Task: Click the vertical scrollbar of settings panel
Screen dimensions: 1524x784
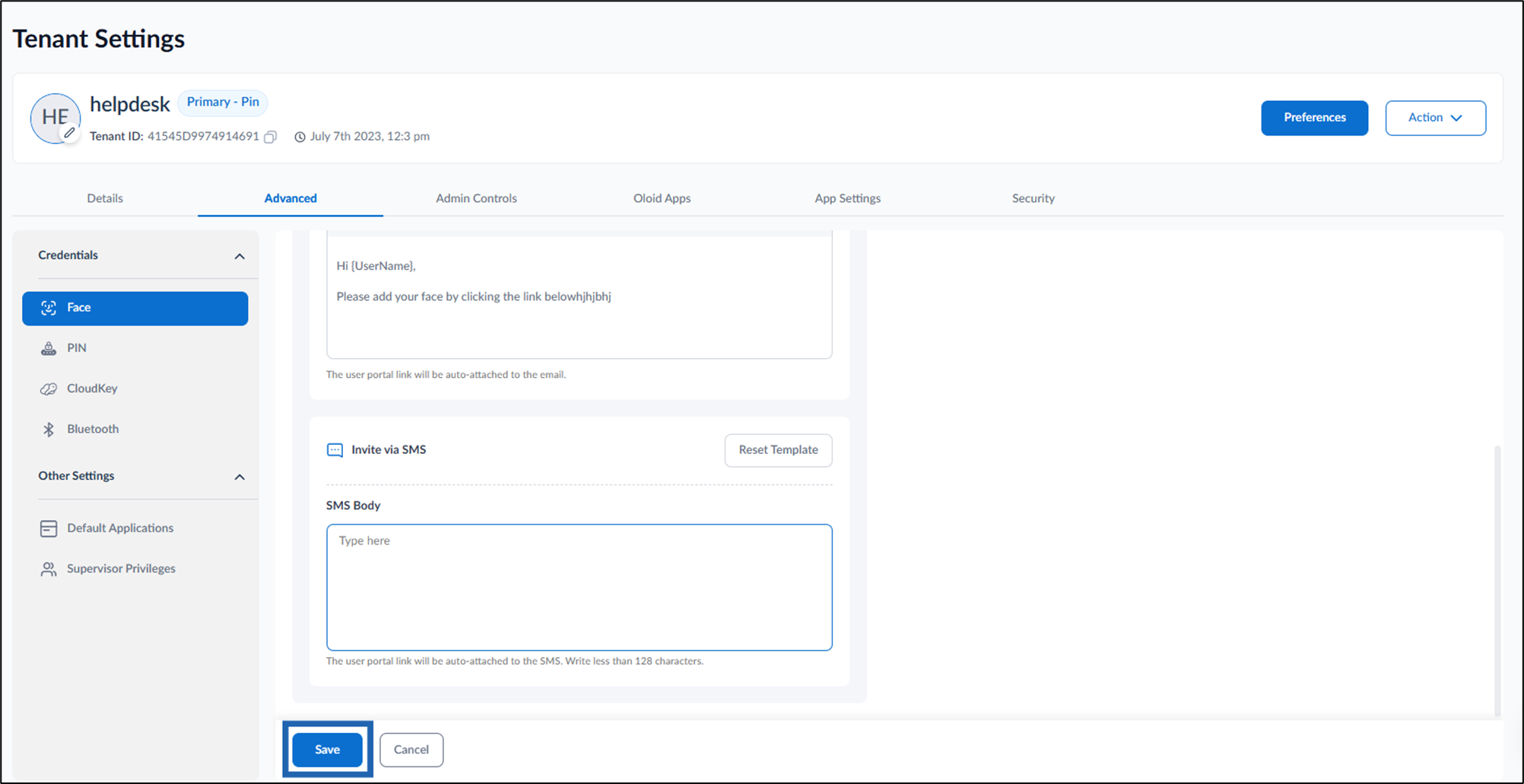Action: [1497, 580]
